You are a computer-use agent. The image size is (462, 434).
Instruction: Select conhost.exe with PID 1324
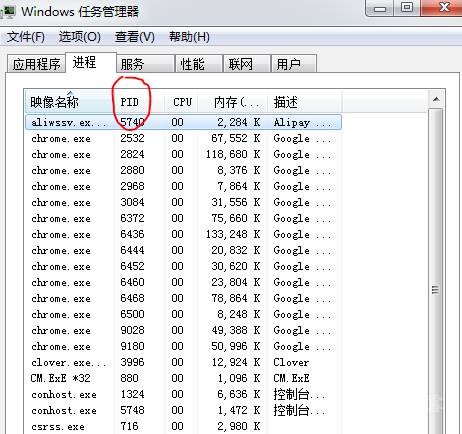pyautogui.click(x=183, y=394)
